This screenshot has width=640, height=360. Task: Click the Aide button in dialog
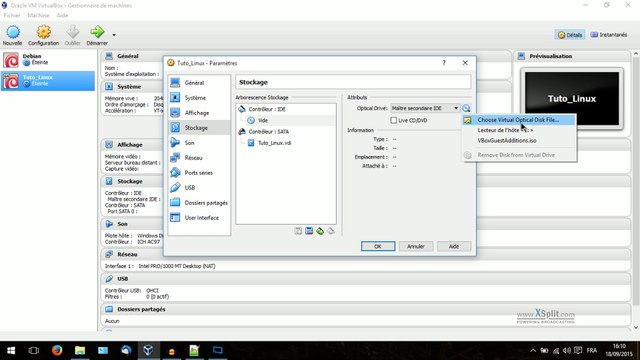(x=454, y=247)
